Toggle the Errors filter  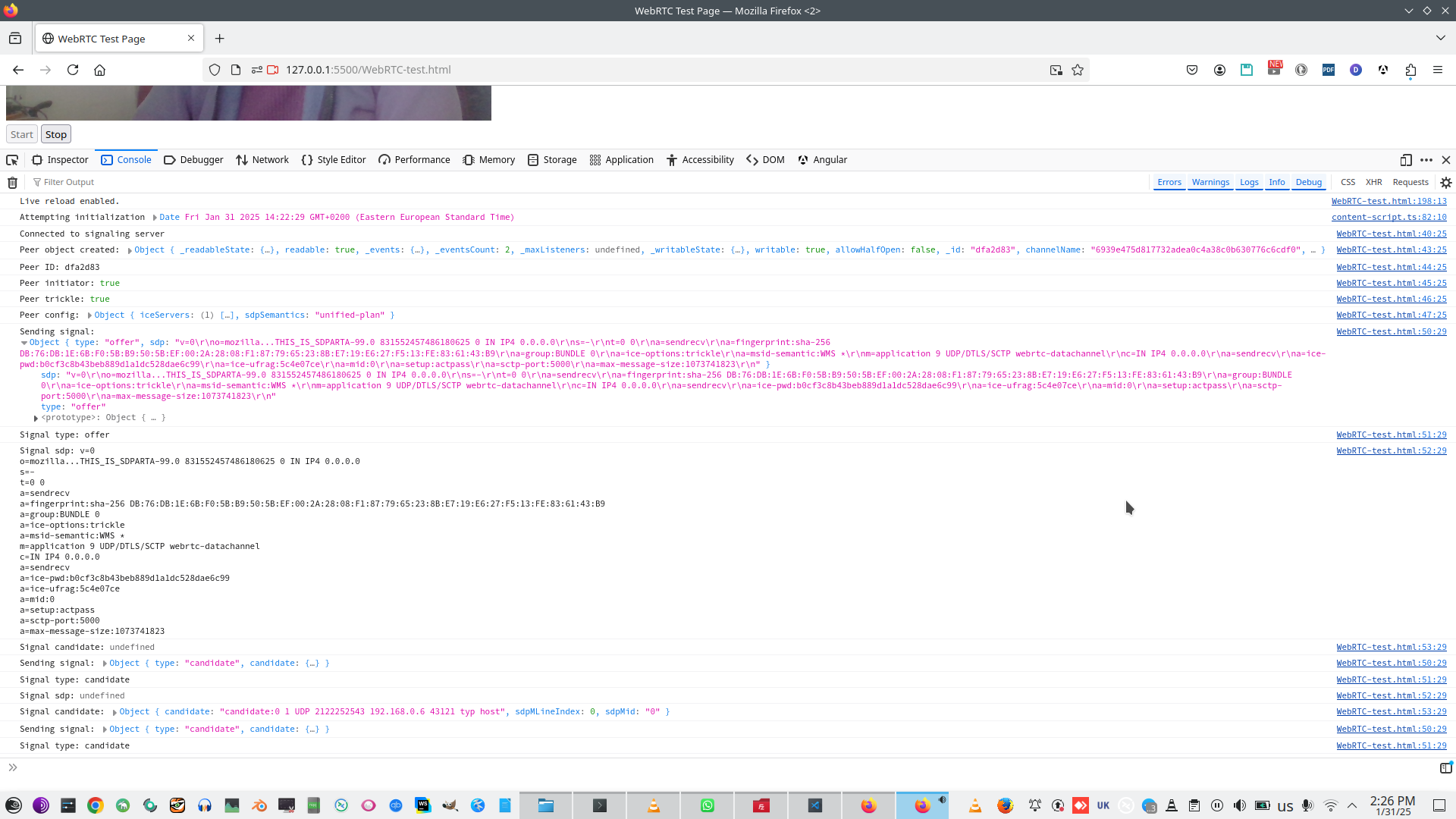click(x=1169, y=182)
